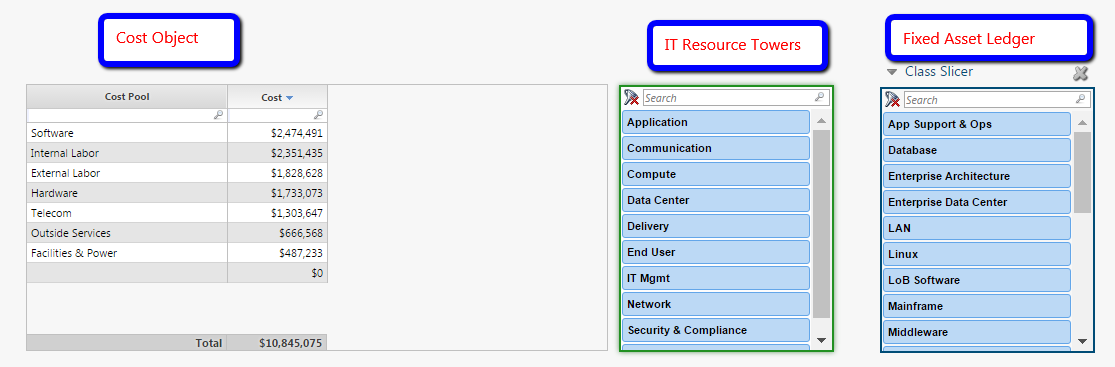Click the Class Slicer scrollbar thumb
The height and width of the screenshot is (367, 1115).
(1082, 172)
